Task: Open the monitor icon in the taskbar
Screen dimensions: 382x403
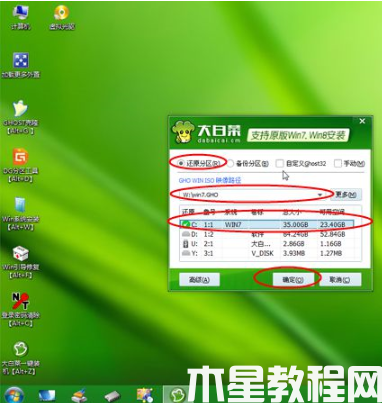Action: (47, 395)
